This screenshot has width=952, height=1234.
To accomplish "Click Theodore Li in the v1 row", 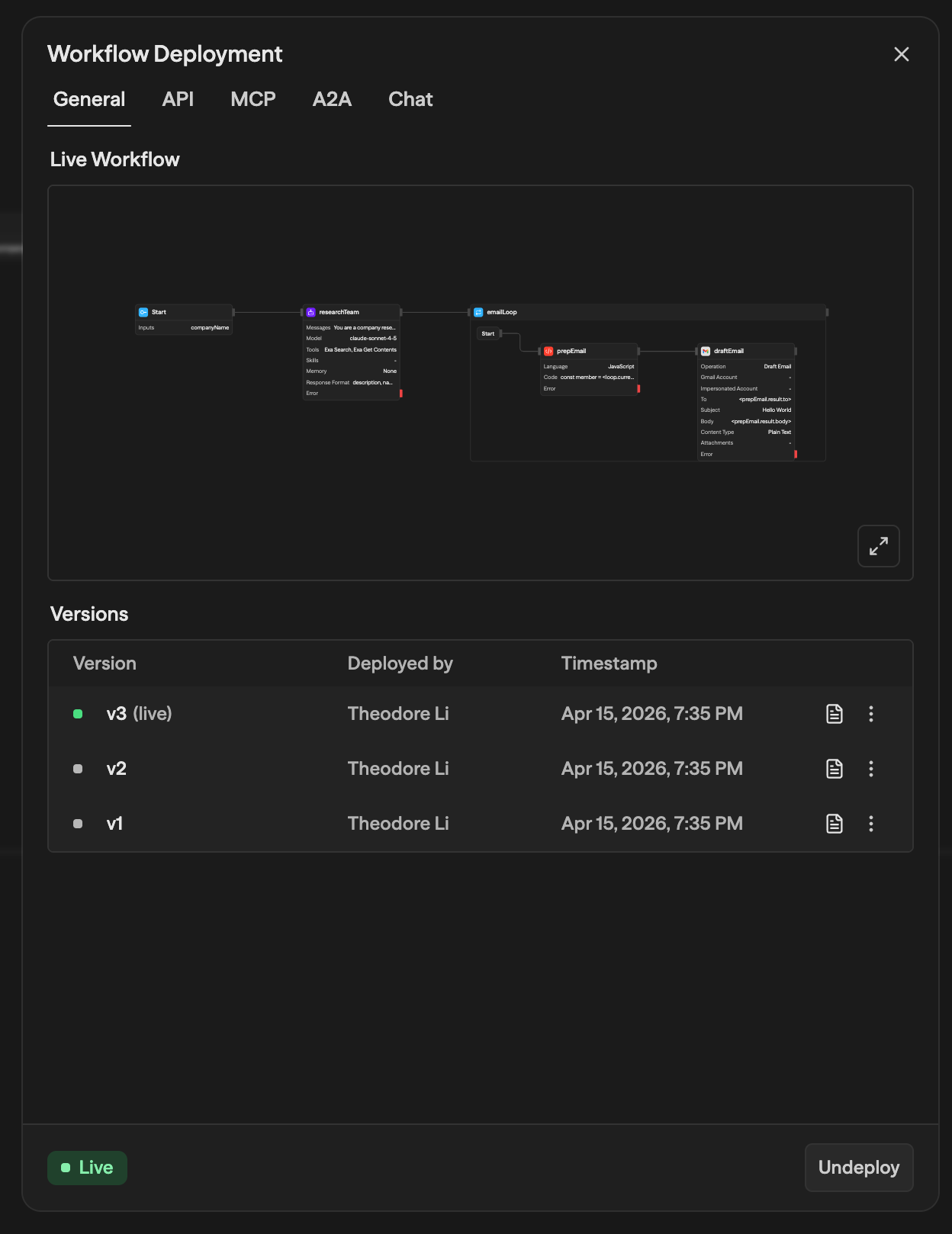I will pos(398,824).
